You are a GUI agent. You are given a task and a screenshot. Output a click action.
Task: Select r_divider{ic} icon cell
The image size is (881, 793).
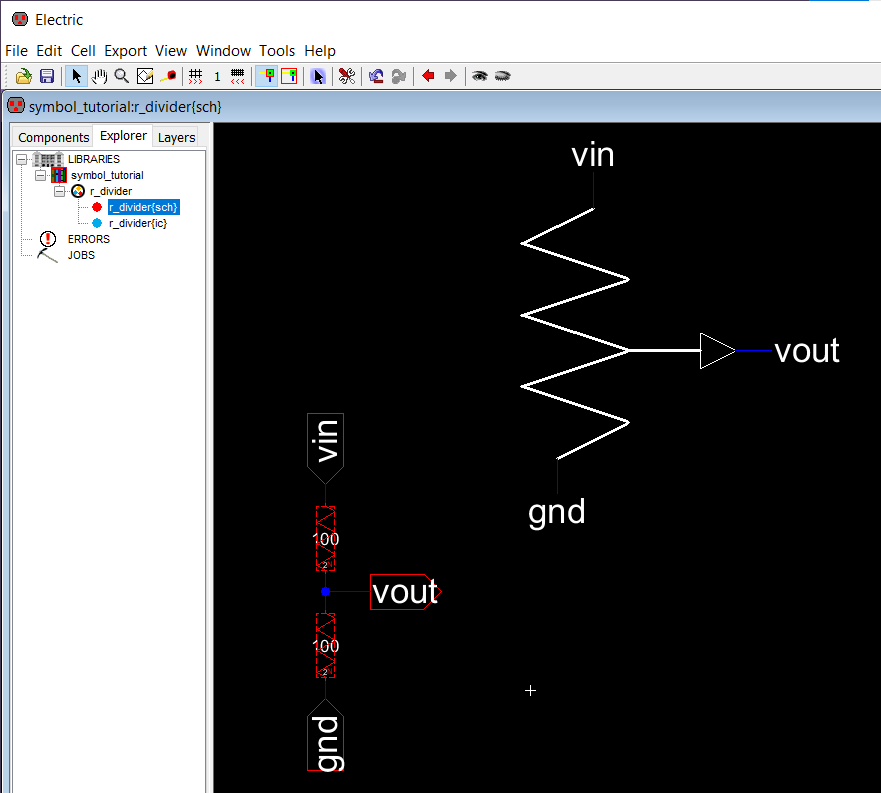click(x=138, y=223)
